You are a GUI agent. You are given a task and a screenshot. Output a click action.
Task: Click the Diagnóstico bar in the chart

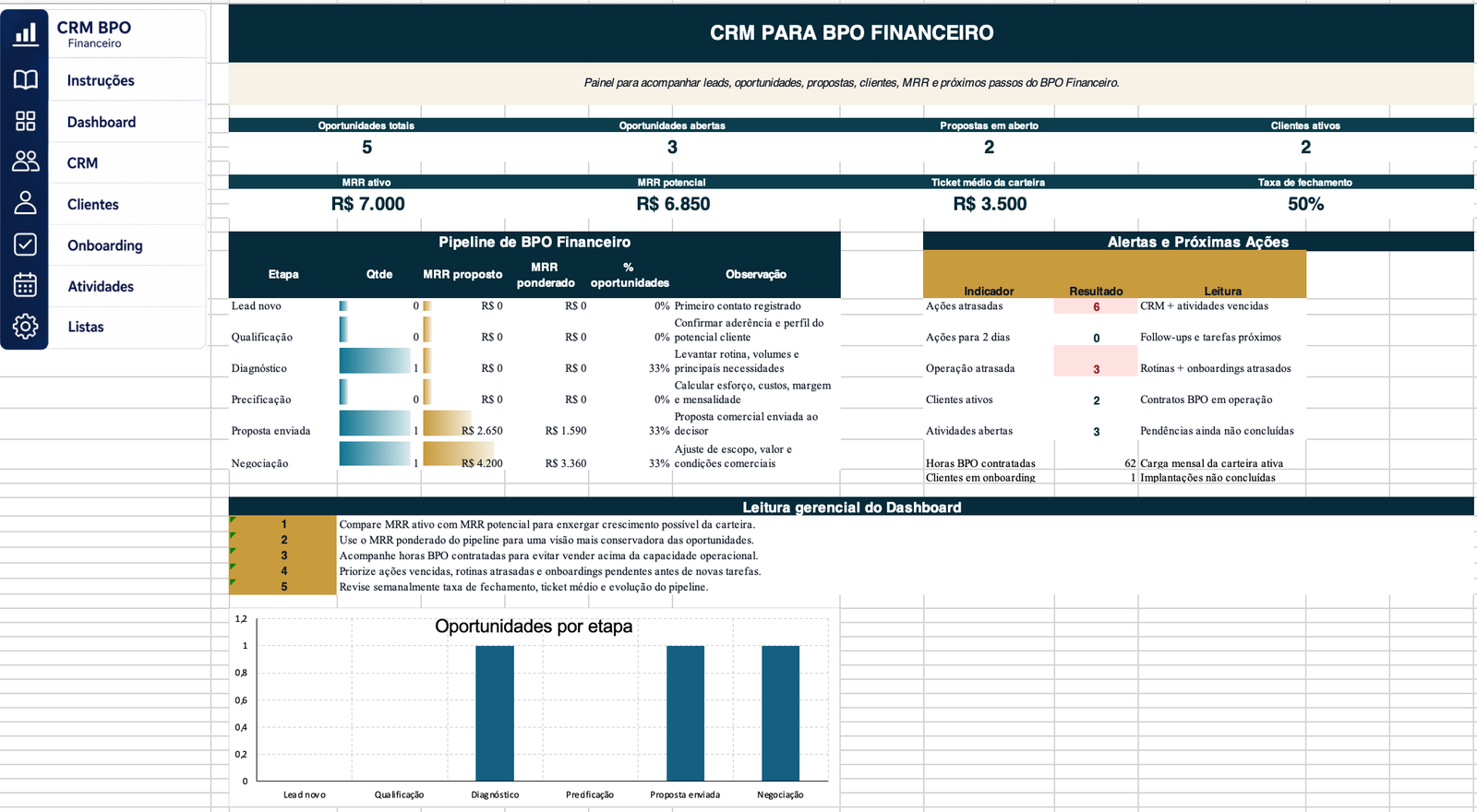(x=495, y=713)
